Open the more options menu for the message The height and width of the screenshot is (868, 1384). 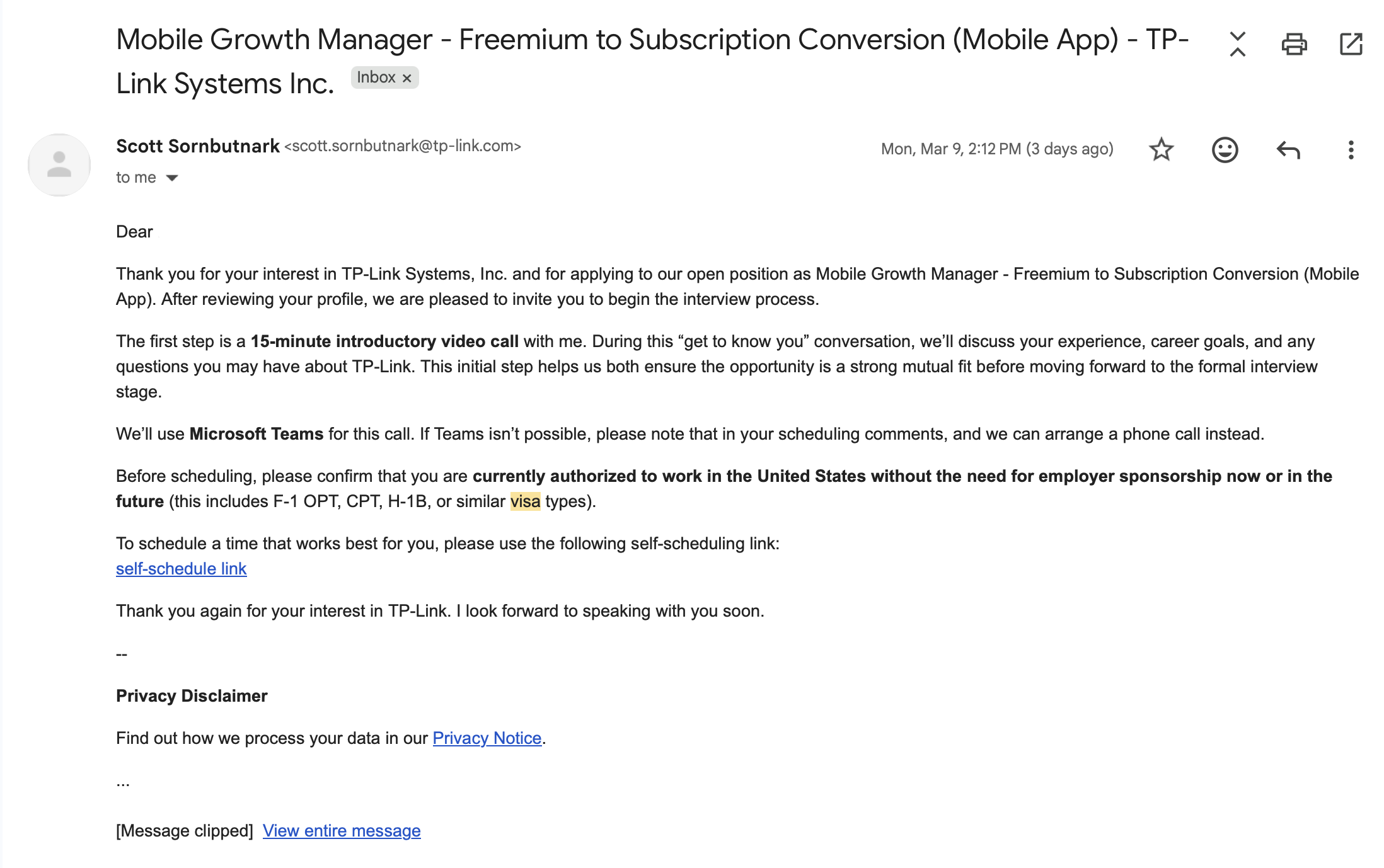pyautogui.click(x=1351, y=149)
